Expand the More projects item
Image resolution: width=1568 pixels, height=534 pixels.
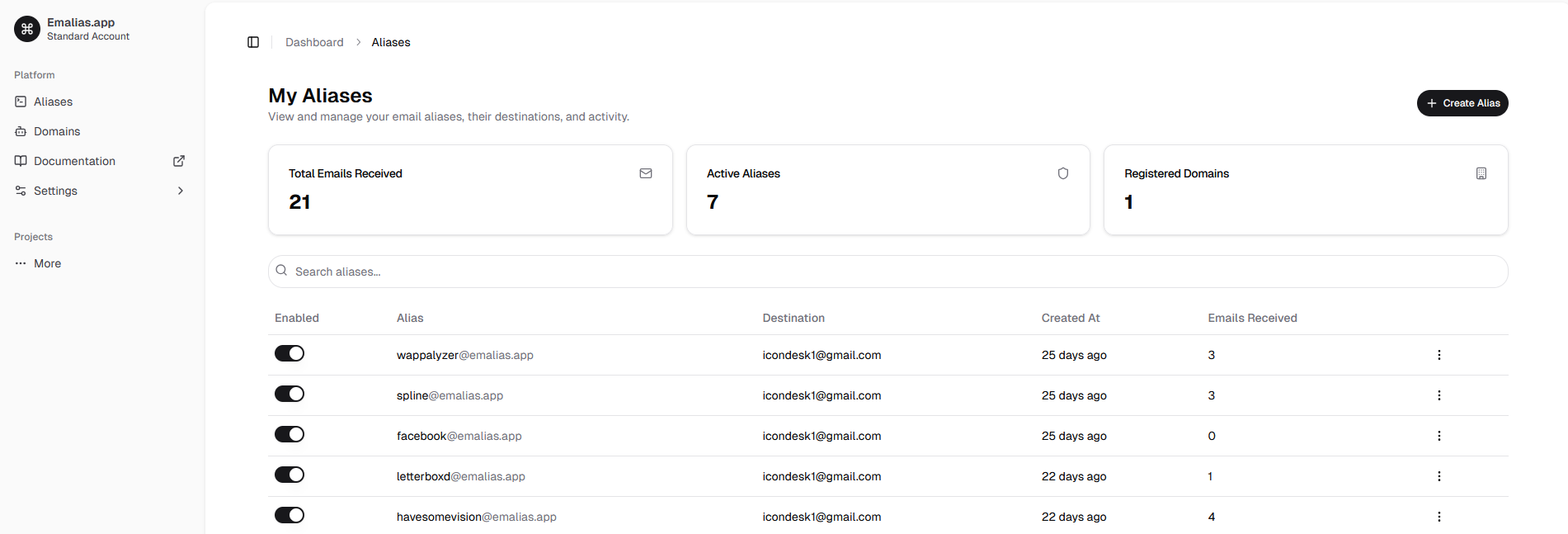pyautogui.click(x=47, y=263)
